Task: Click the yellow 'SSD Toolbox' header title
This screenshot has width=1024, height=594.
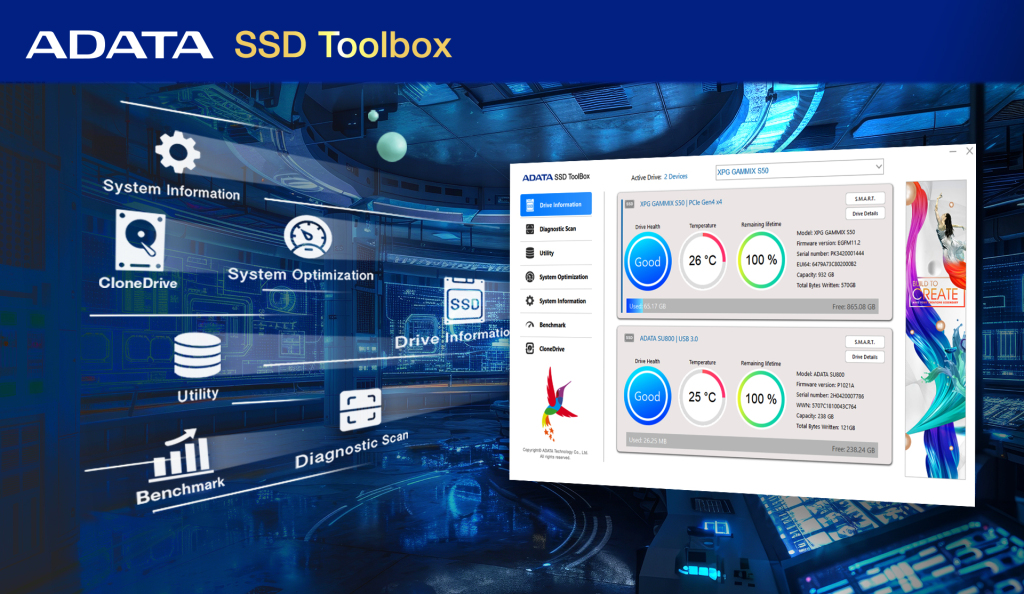Action: point(343,45)
